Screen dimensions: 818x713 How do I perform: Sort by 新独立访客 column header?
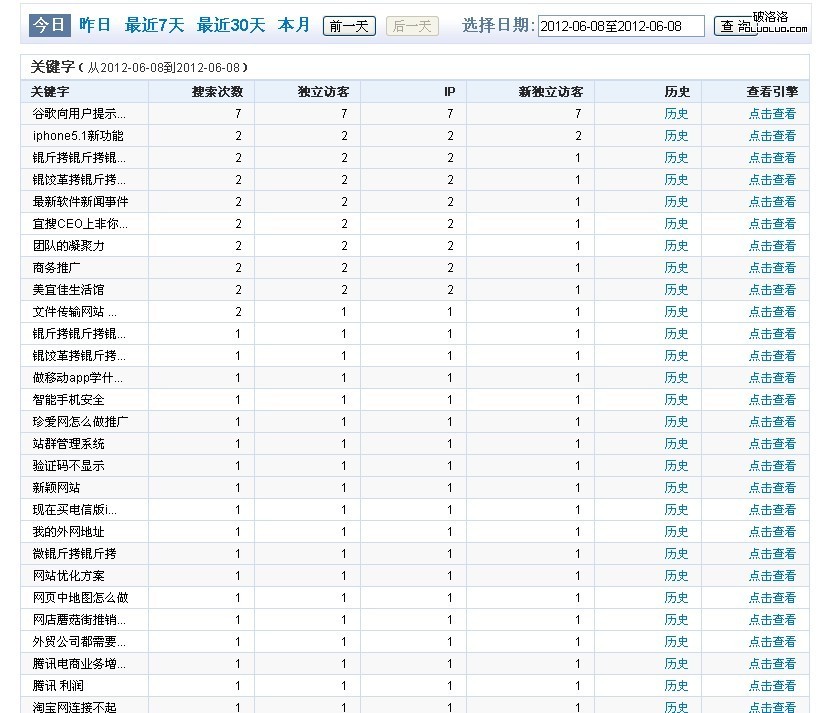(x=551, y=92)
